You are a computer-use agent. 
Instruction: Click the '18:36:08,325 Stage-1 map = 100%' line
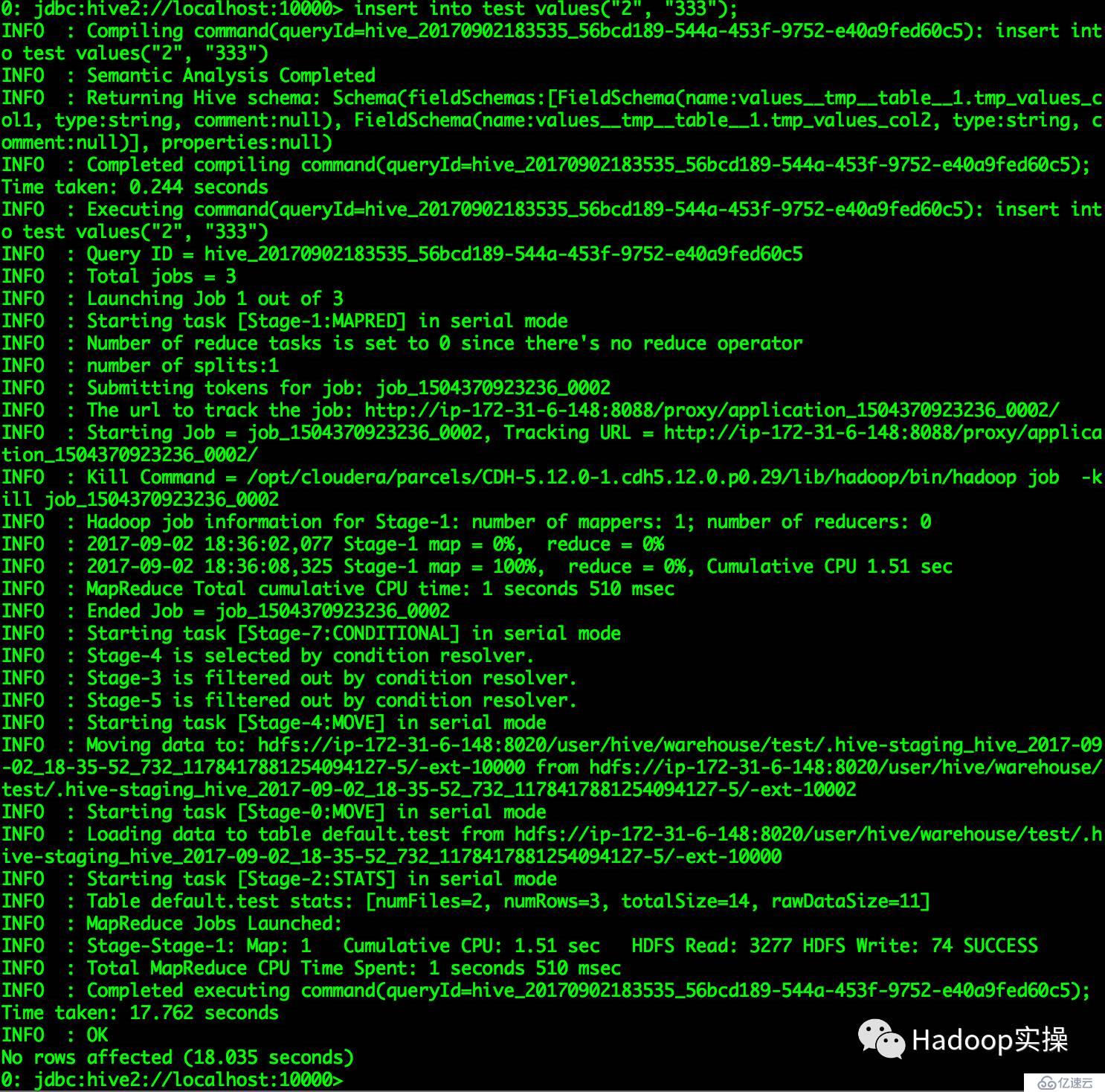pyautogui.click(x=477, y=566)
